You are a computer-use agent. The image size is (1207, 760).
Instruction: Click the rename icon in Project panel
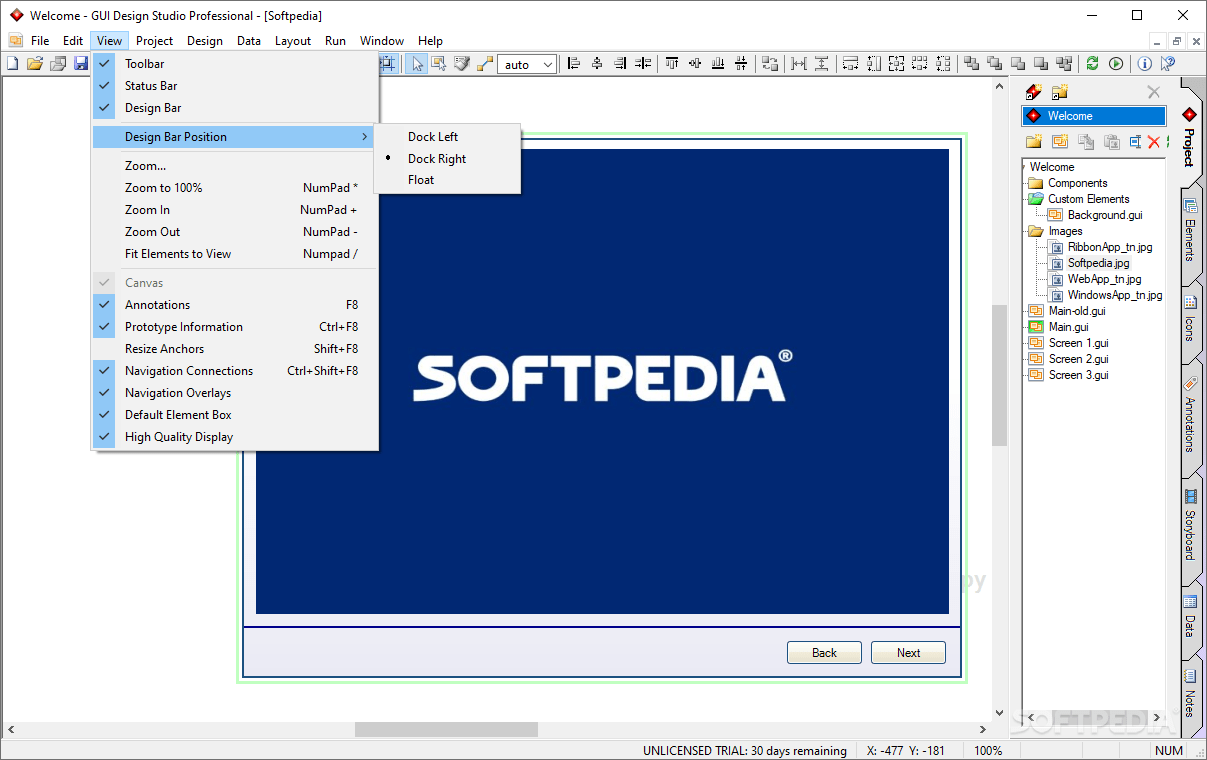(x=1135, y=141)
